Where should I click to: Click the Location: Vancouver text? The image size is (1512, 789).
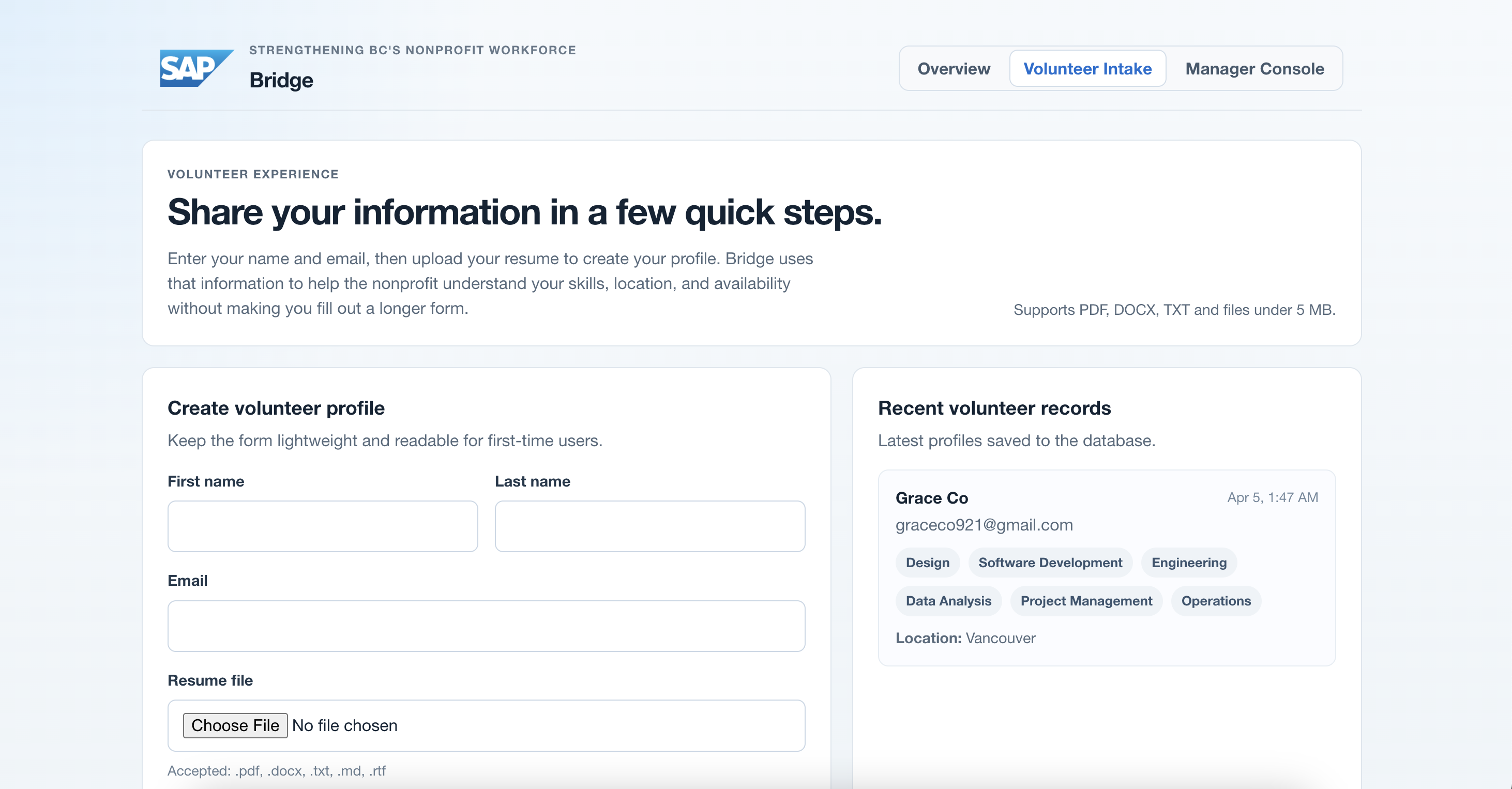click(x=965, y=638)
